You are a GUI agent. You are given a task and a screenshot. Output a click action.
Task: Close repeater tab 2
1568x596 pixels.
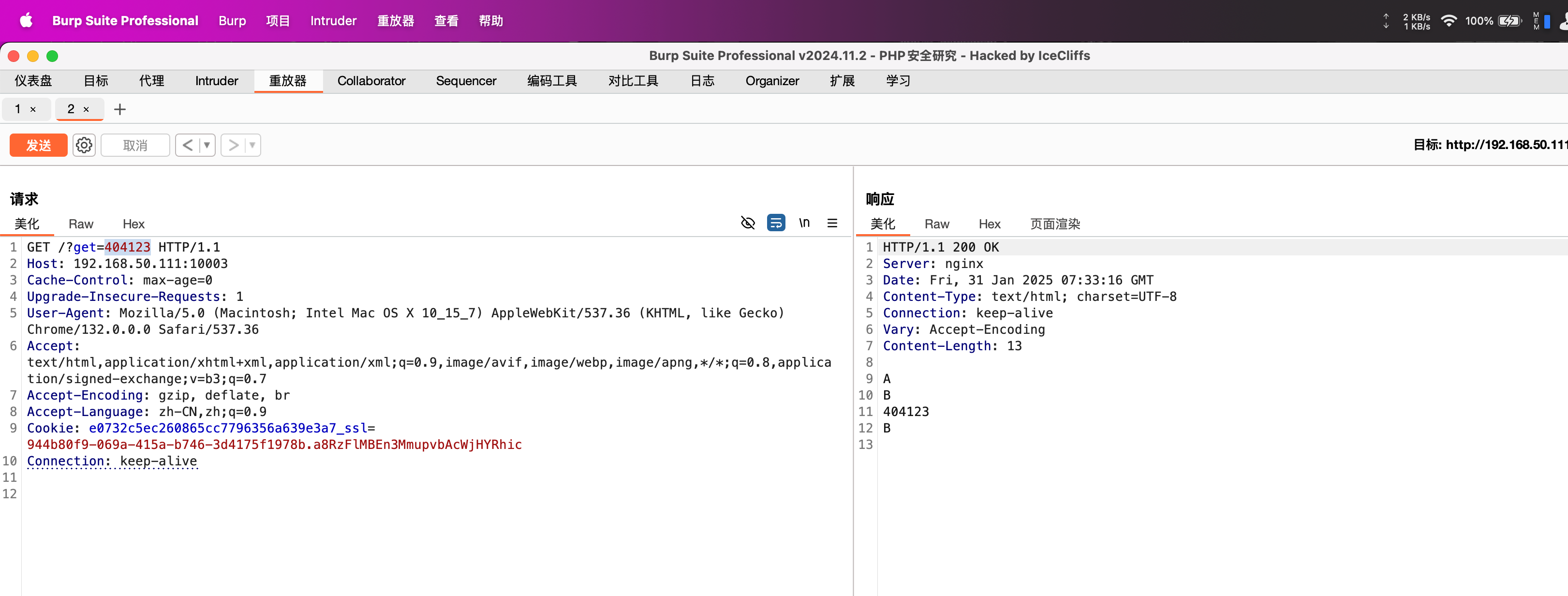coord(87,110)
